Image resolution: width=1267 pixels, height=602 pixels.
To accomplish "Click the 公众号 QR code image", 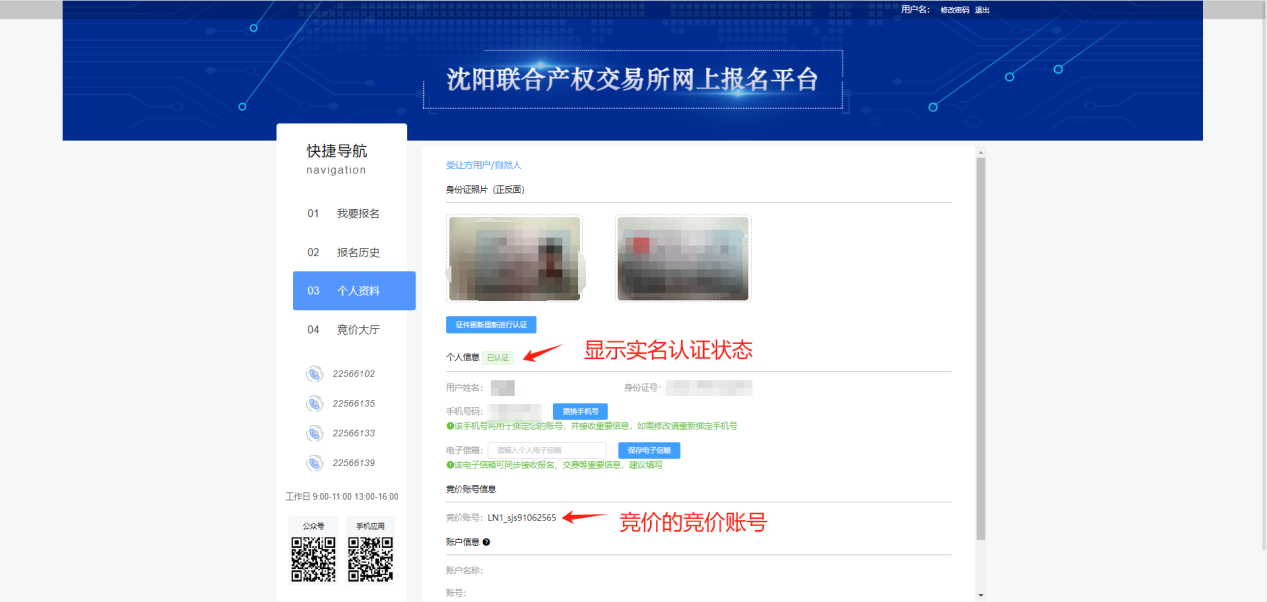I will pyautogui.click(x=313, y=559).
